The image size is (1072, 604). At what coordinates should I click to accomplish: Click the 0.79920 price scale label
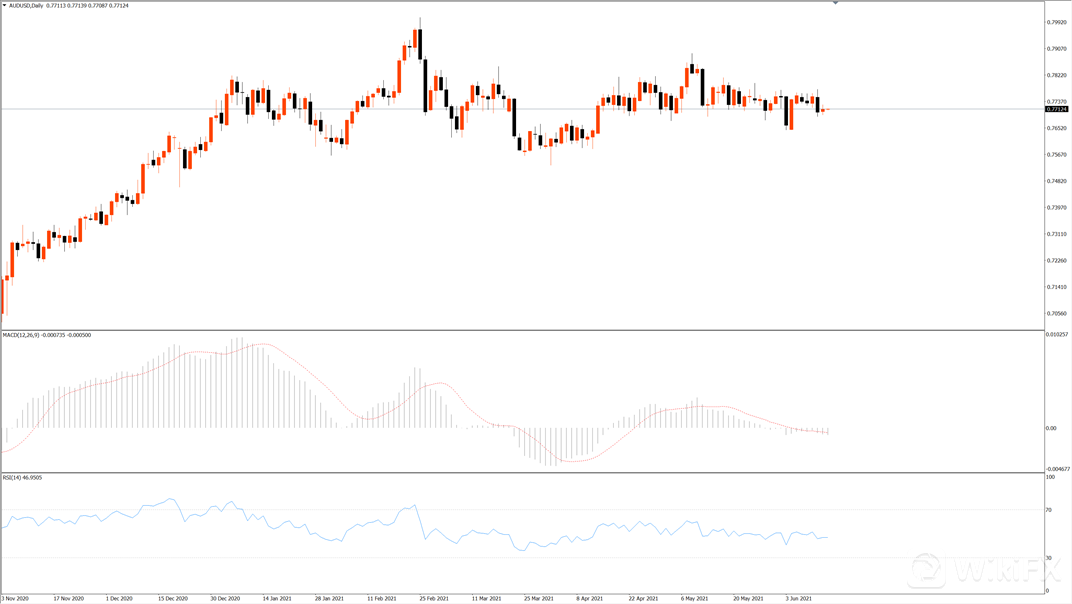[1056, 22]
